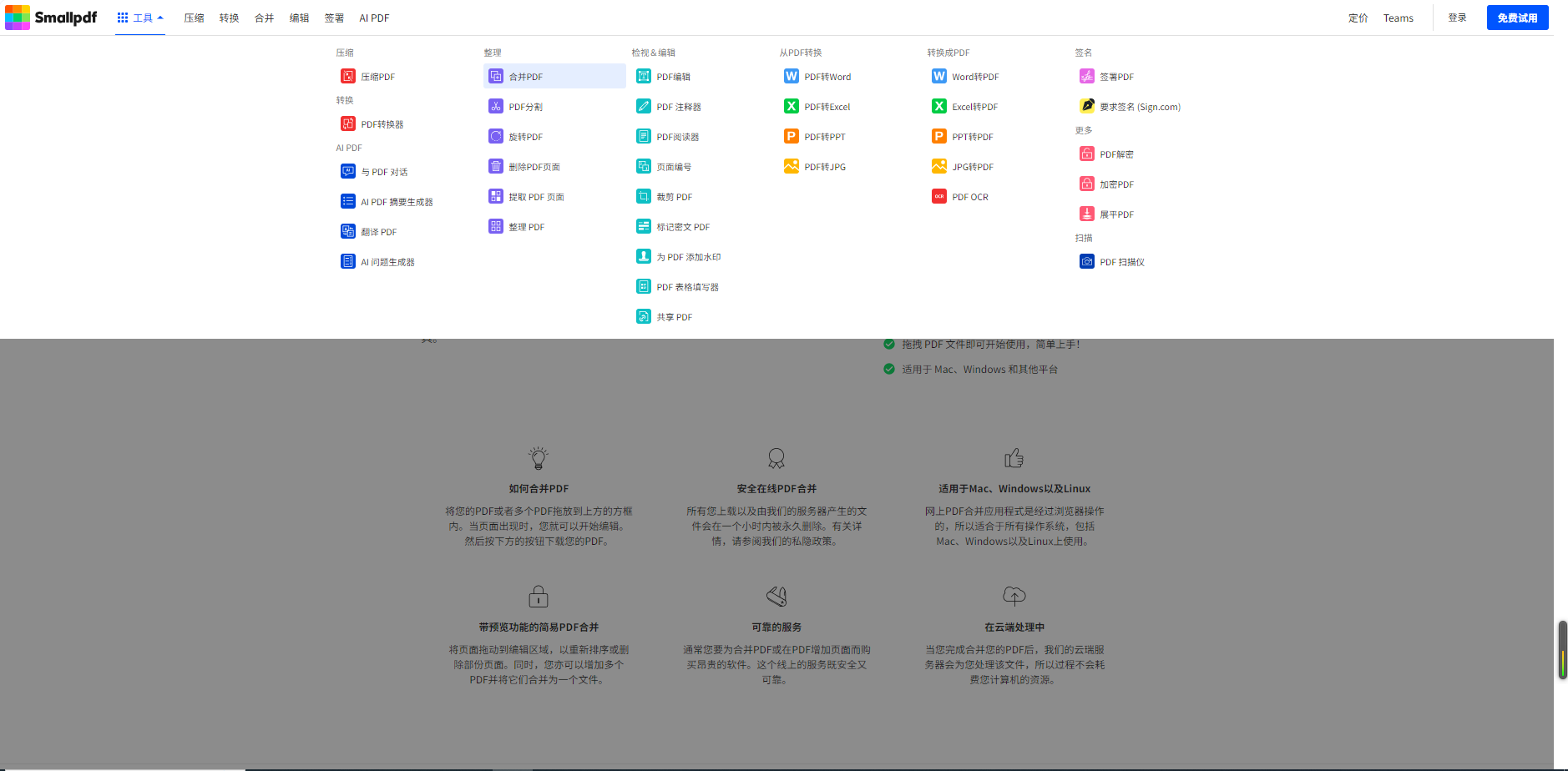Open the 压缩PDF tool icon

[x=348, y=77]
